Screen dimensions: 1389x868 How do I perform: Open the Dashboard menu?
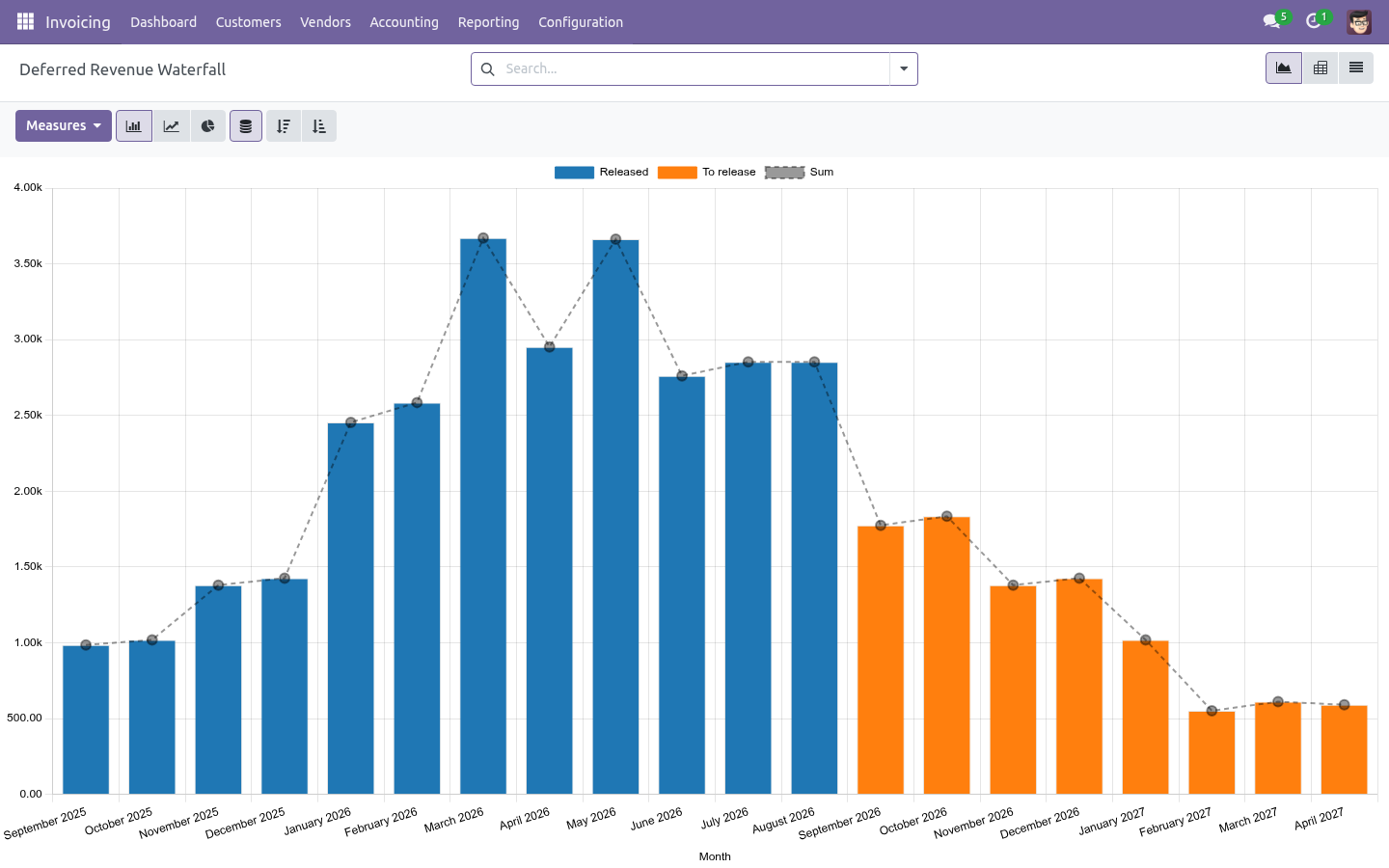[x=164, y=22]
